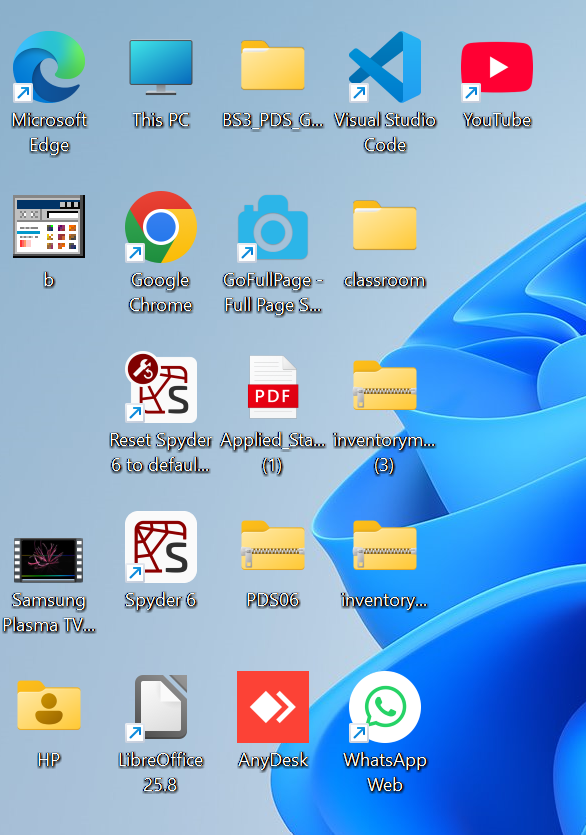
Task: Click the inventorym... (3) zip folder
Action: point(385,385)
